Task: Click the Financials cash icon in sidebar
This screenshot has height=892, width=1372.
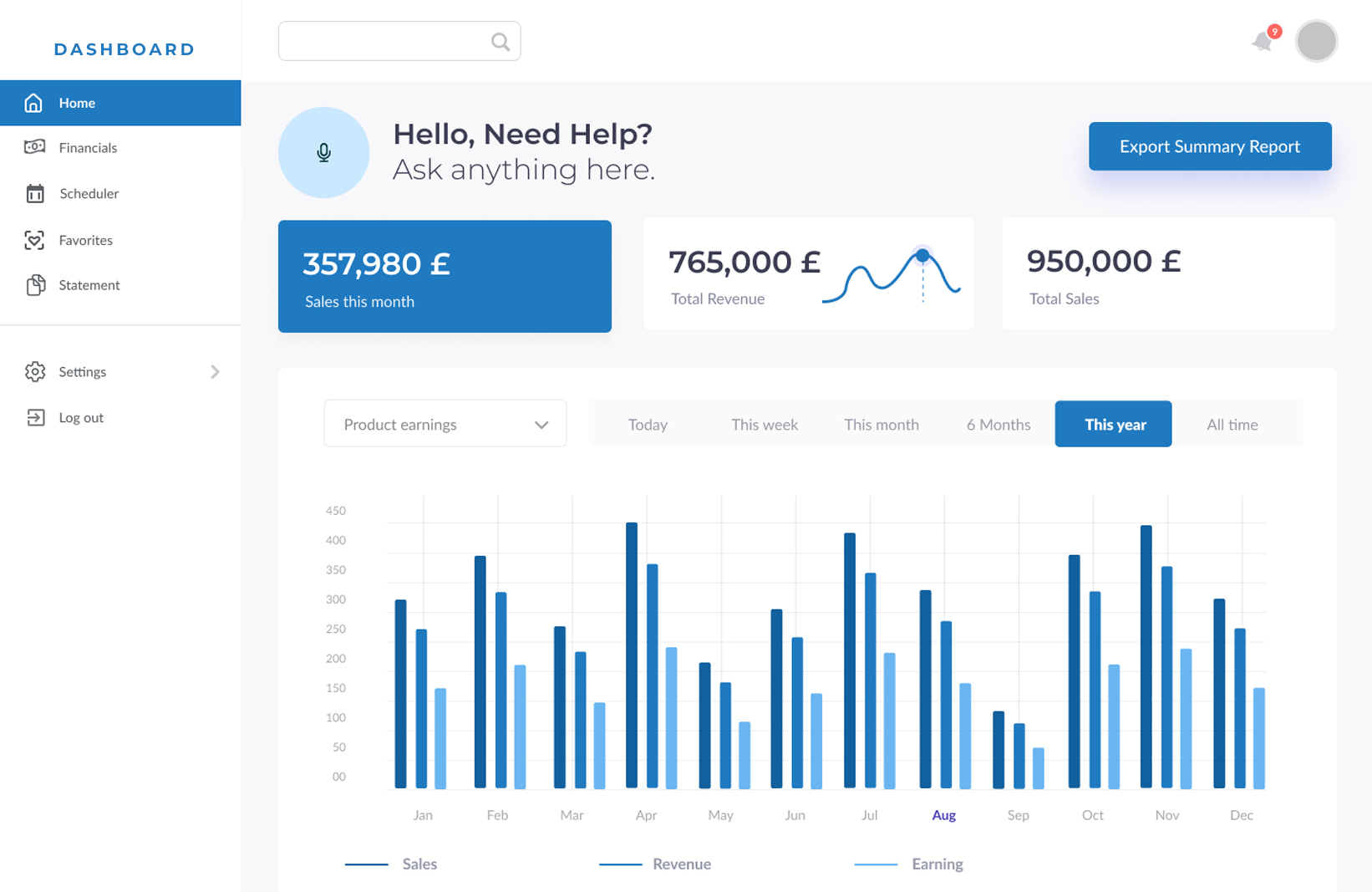Action: (x=34, y=147)
